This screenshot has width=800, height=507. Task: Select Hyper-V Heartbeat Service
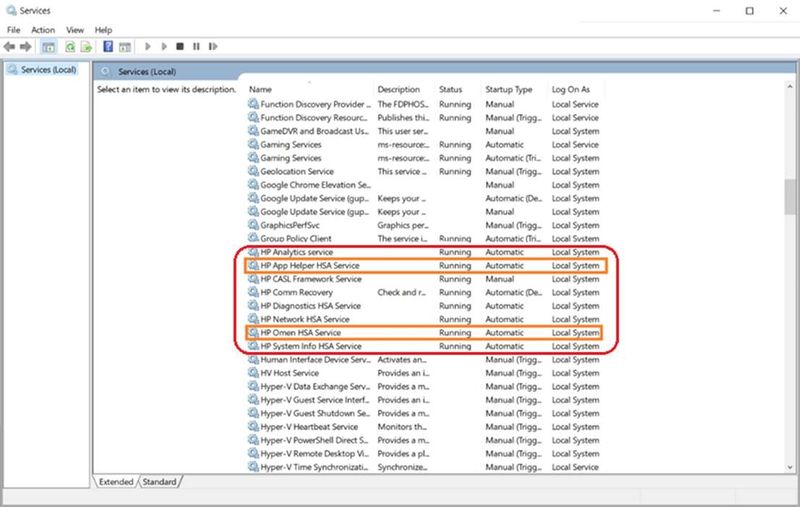pyautogui.click(x=425, y=427)
